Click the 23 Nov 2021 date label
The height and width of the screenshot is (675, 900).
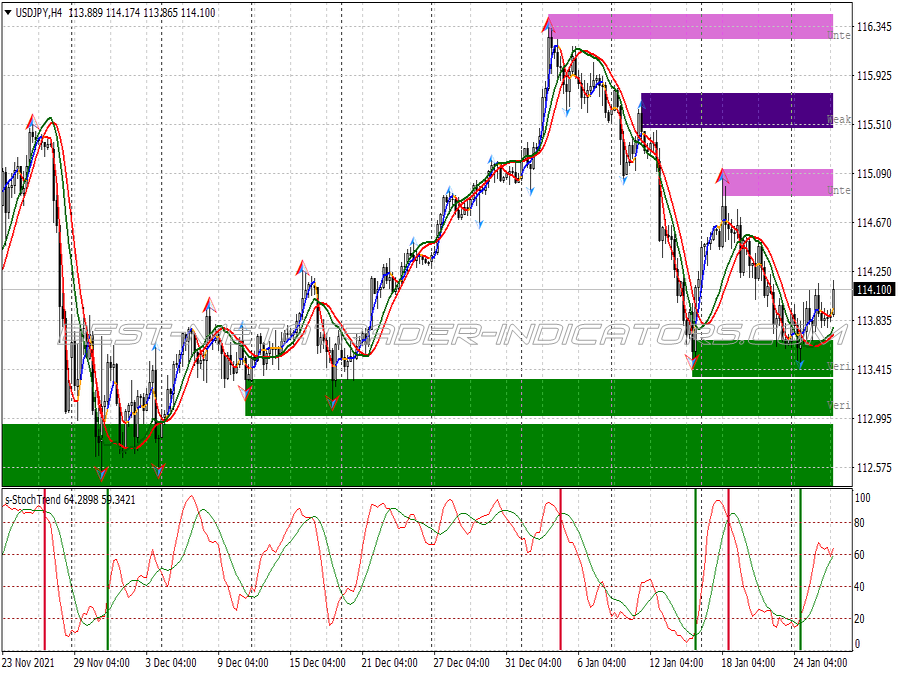coord(29,662)
